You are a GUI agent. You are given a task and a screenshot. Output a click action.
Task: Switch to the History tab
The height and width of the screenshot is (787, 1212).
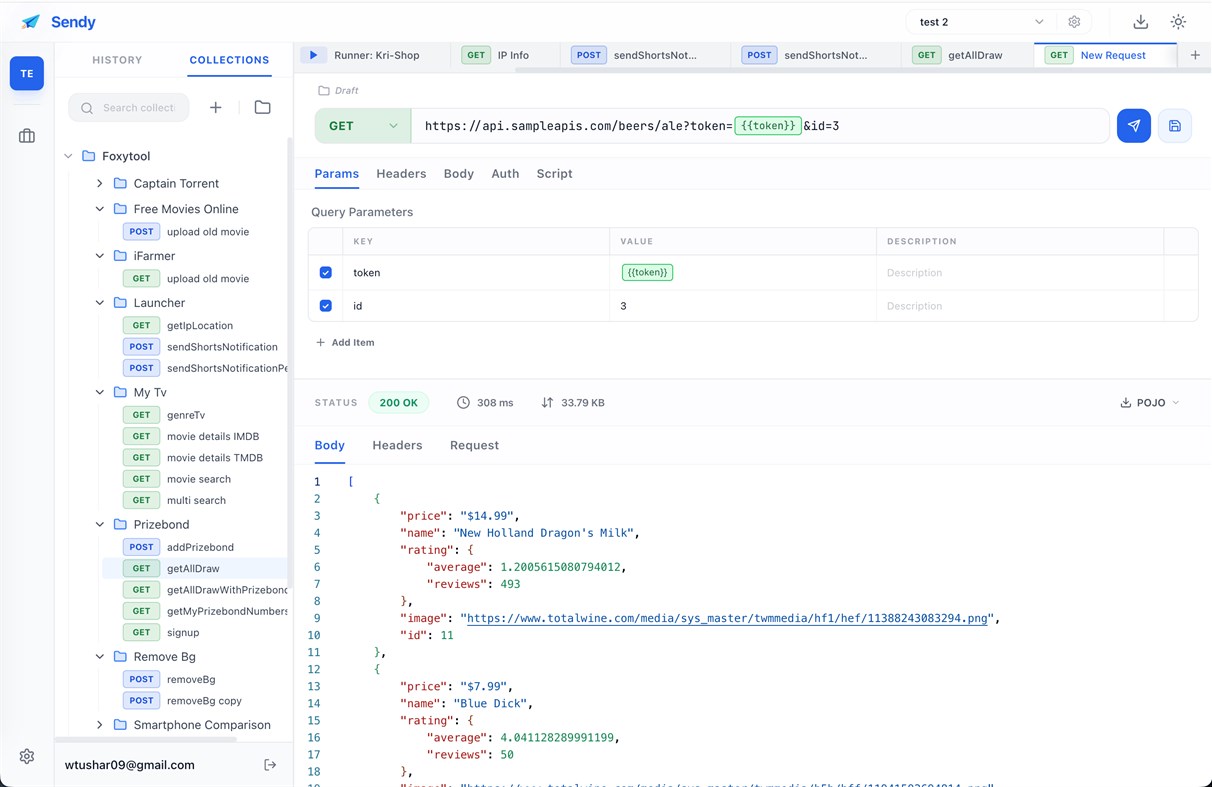[x=117, y=60]
